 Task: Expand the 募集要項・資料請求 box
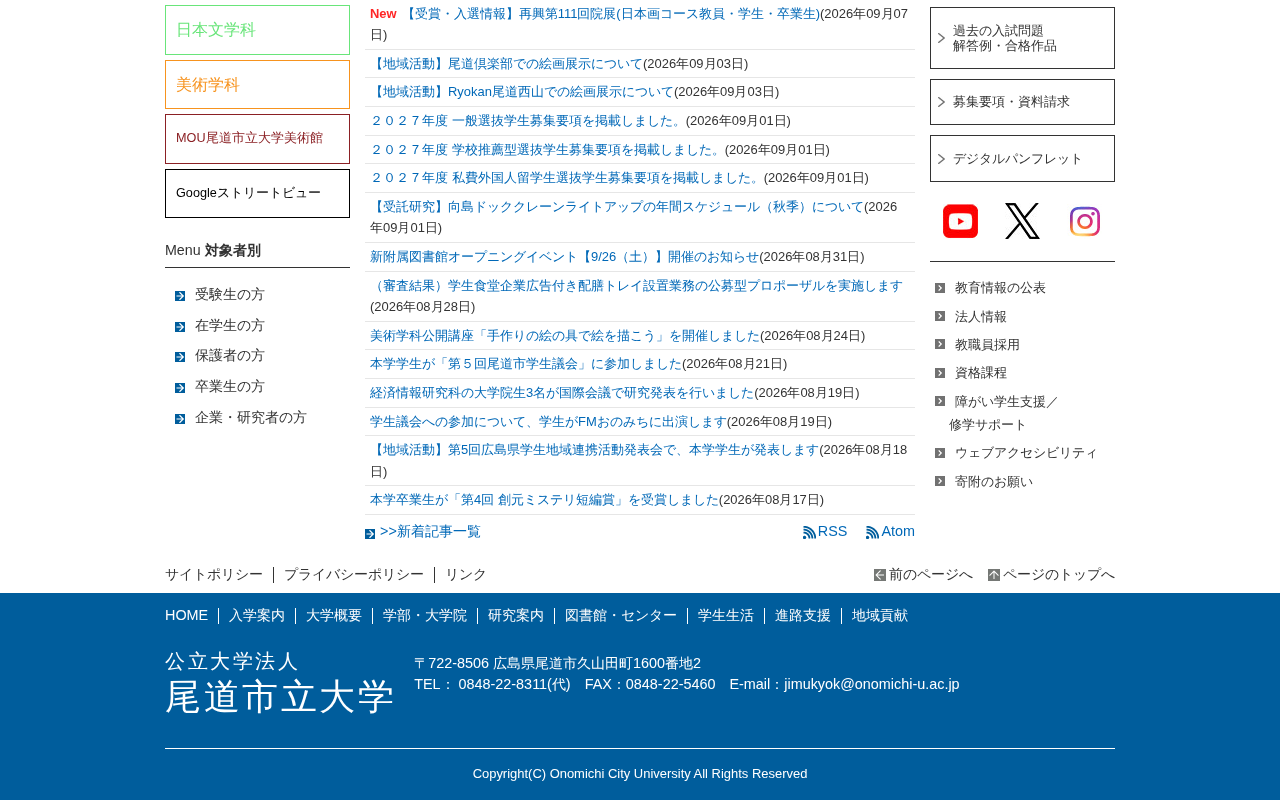(x=1022, y=102)
